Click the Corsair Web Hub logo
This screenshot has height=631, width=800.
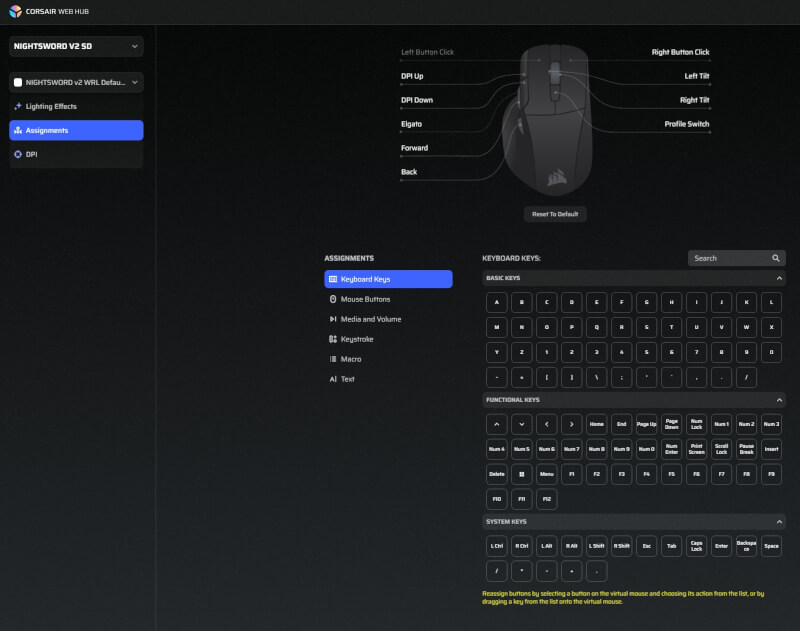point(15,11)
